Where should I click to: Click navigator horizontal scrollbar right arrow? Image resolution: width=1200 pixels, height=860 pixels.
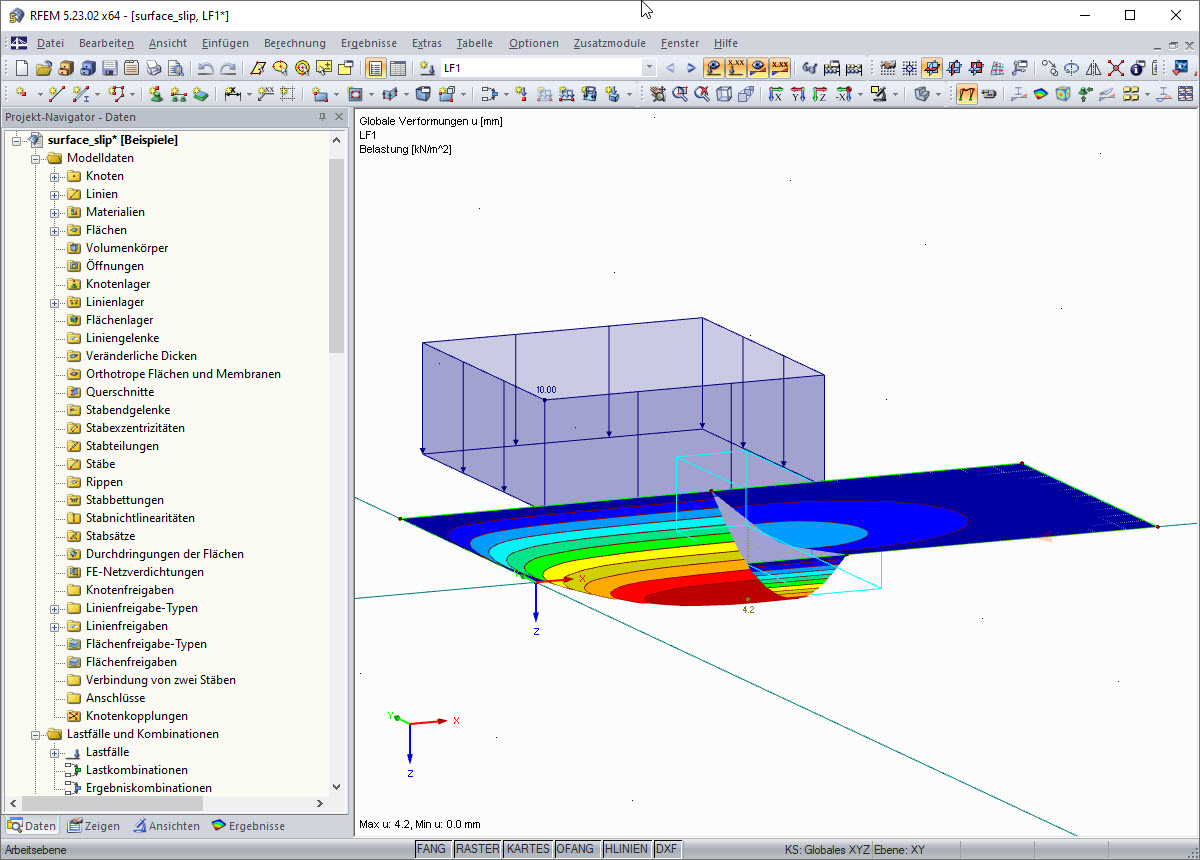tap(320, 803)
